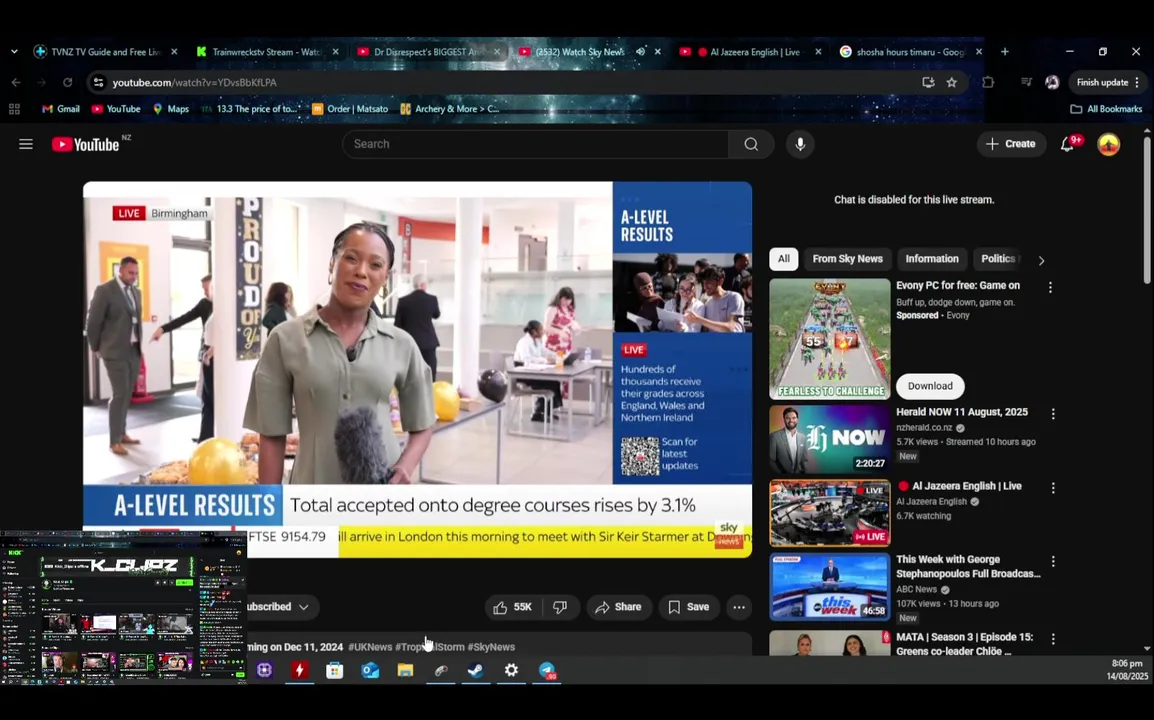Open File Explorer from the taskbar
This screenshot has width=1154, height=720.
click(405, 670)
